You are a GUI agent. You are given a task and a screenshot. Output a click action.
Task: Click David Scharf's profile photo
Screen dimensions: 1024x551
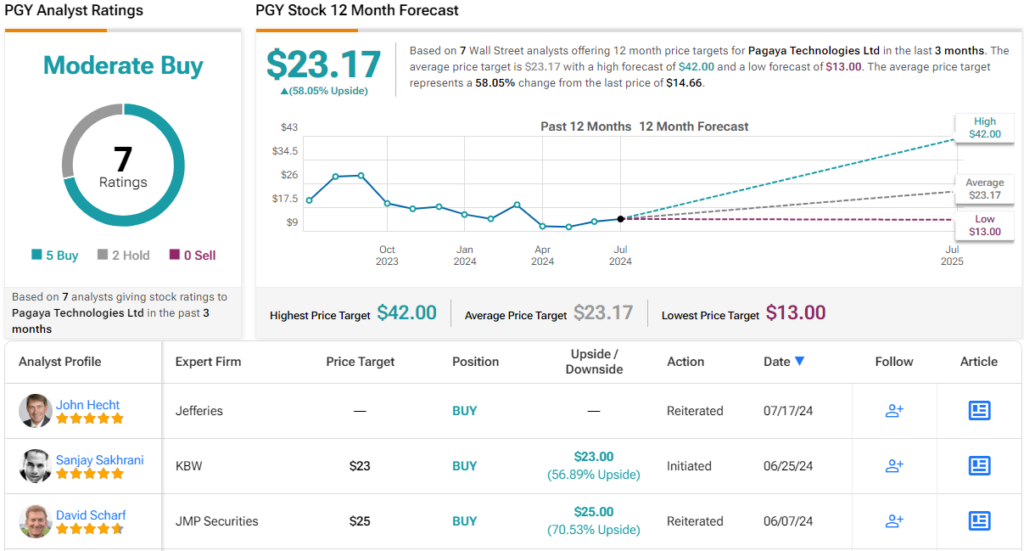35,521
